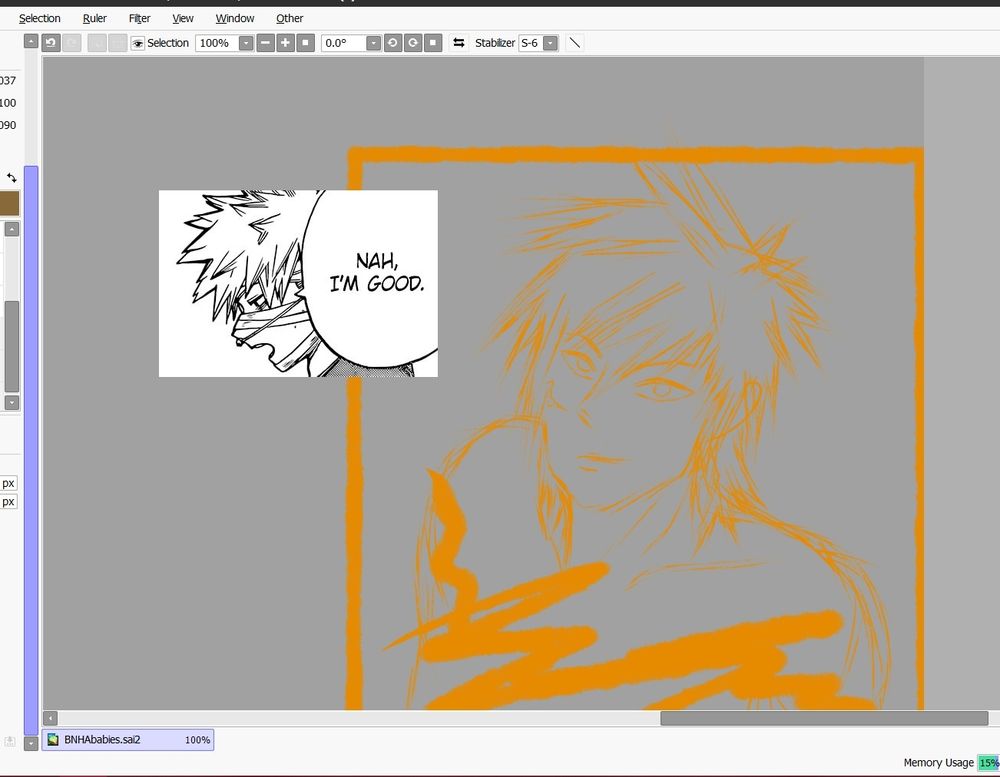Image resolution: width=1000 pixels, height=777 pixels.
Task: Reset zoom with square button
Action: pos(305,43)
